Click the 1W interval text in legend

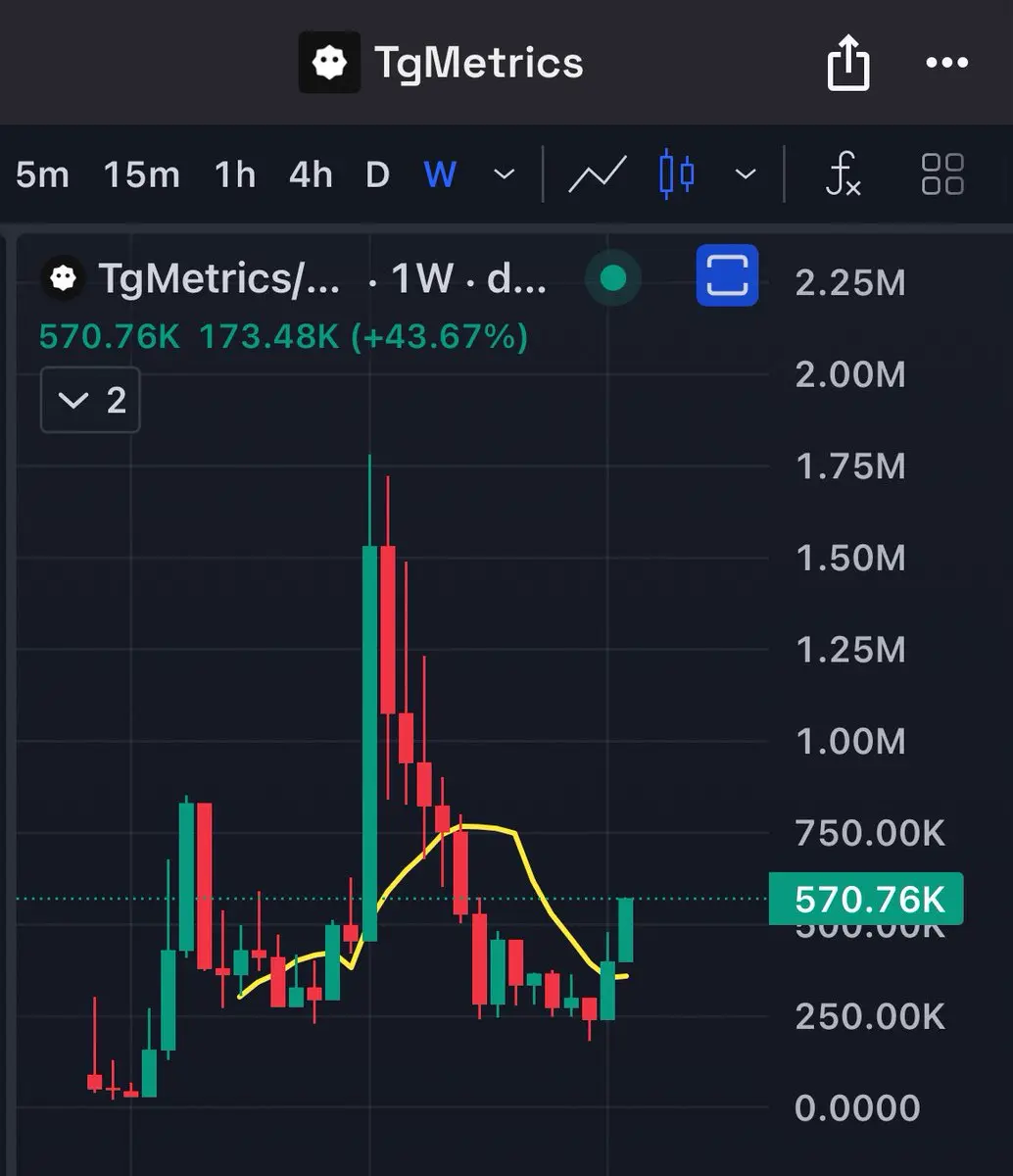point(422,280)
